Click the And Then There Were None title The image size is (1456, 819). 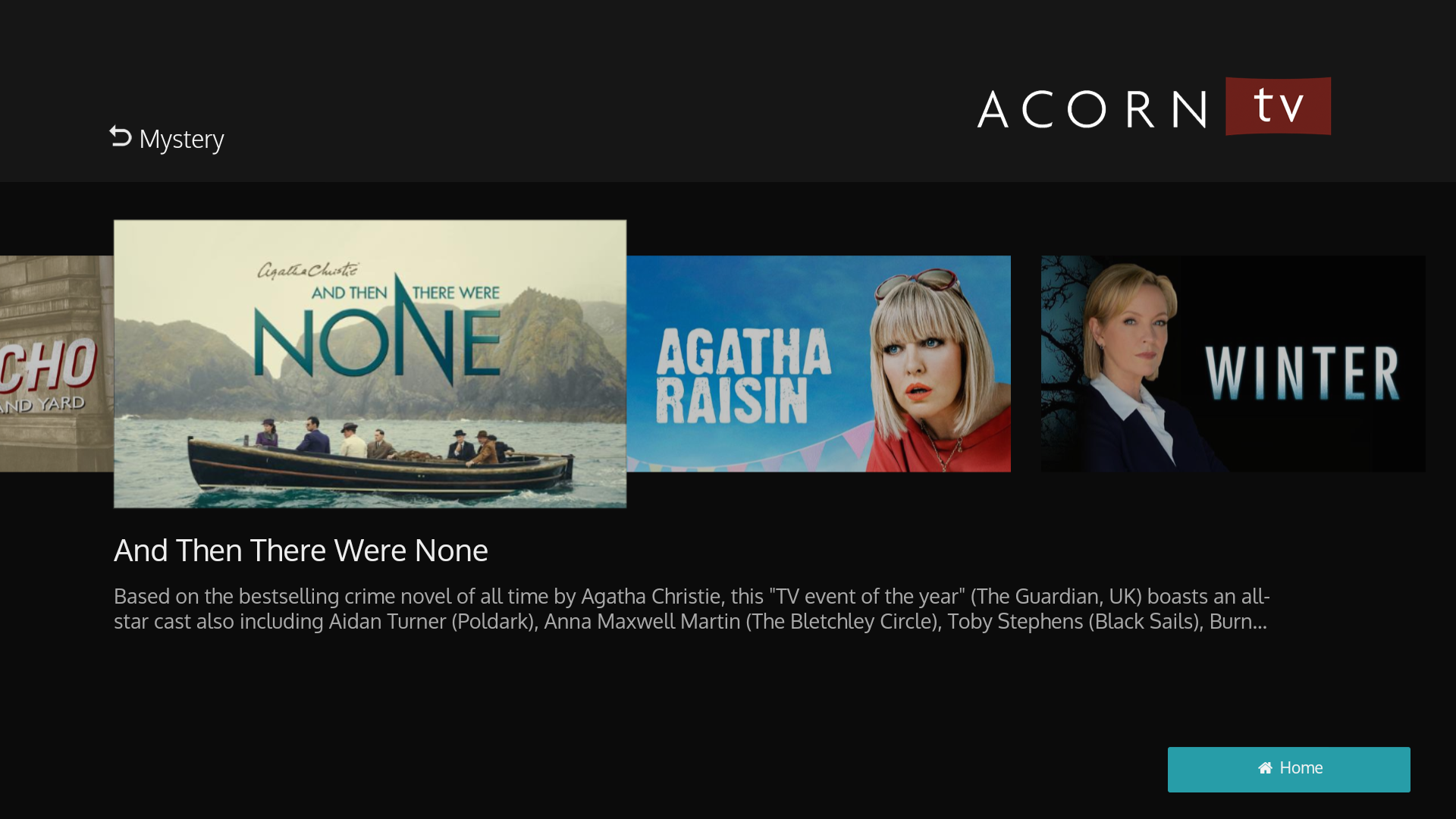point(301,551)
